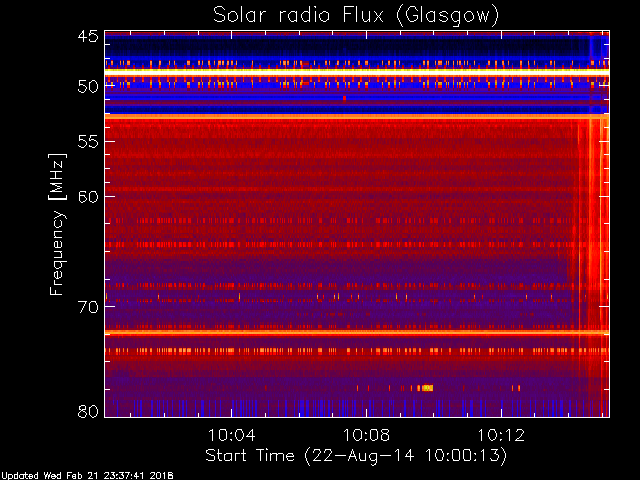640x480 pixels.
Task: Click the 10:04 time tick label
Action: [x=231, y=435]
